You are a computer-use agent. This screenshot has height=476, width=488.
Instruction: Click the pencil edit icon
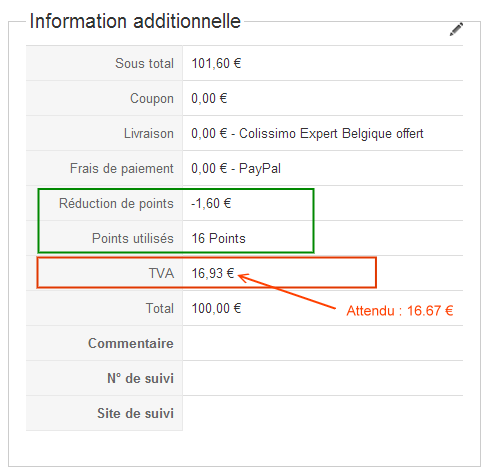click(456, 29)
